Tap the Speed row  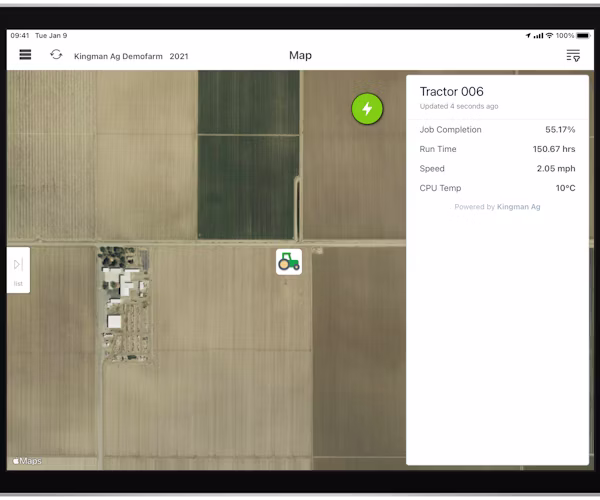tap(497, 169)
